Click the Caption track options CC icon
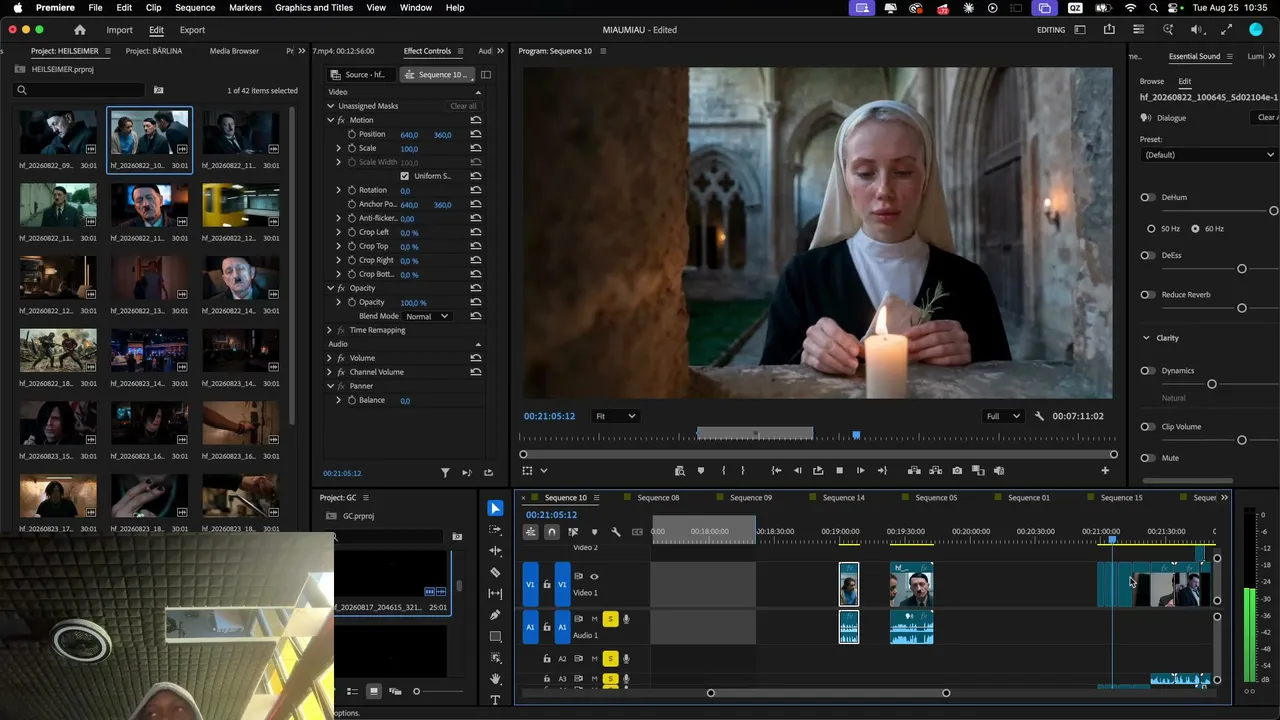The width and height of the screenshot is (1280, 720). 637,532
